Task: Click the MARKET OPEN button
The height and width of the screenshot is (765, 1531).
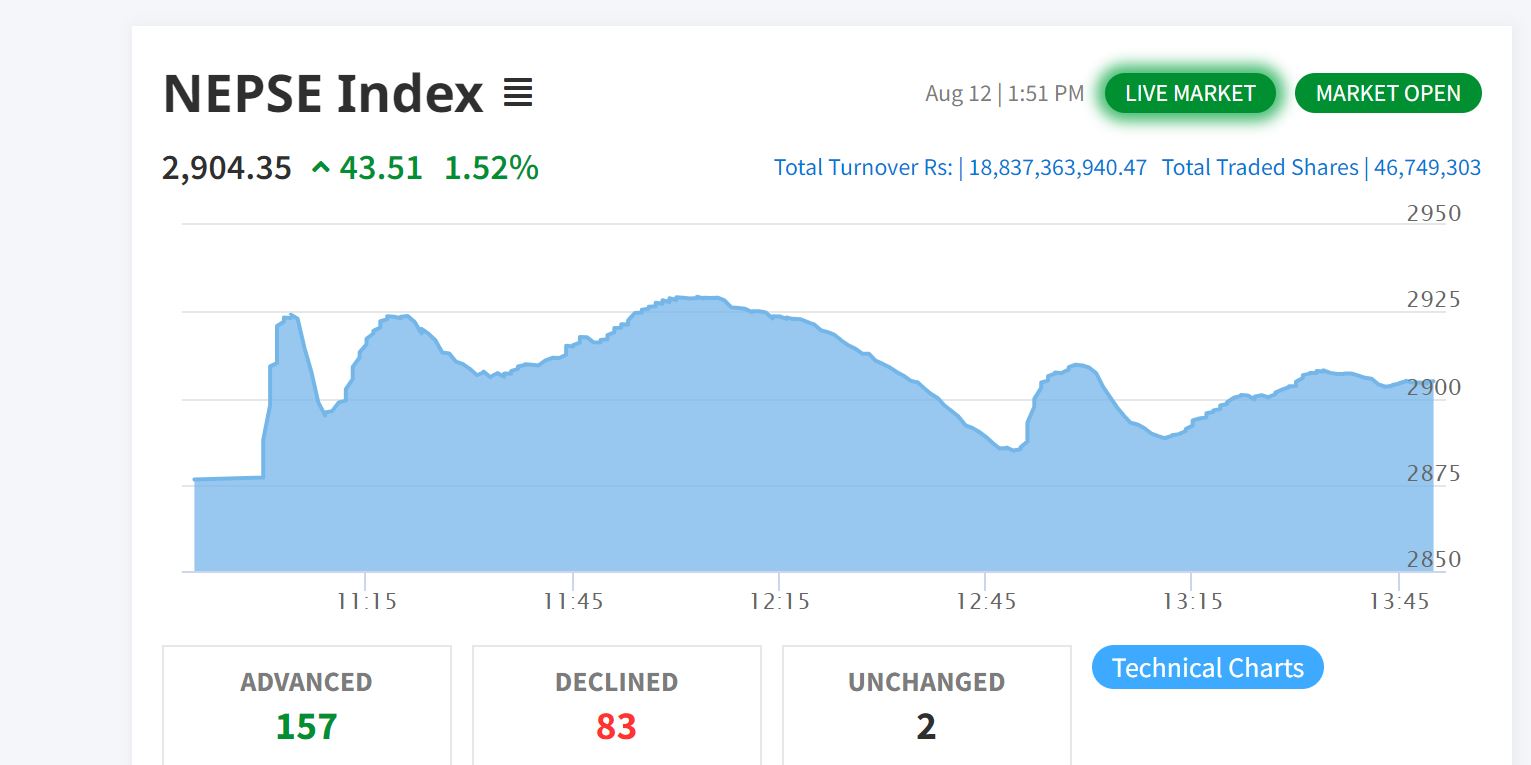Action: 1388,93
